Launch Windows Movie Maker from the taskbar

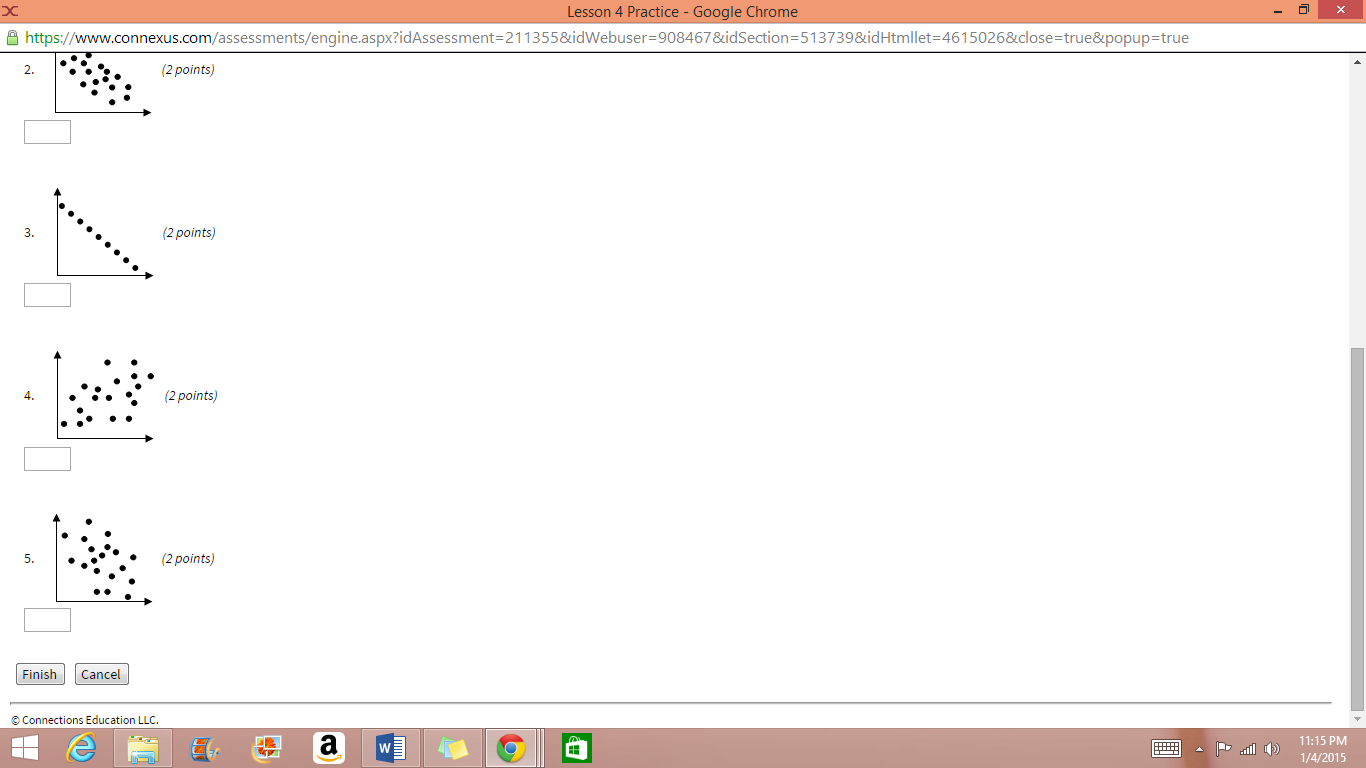203,747
